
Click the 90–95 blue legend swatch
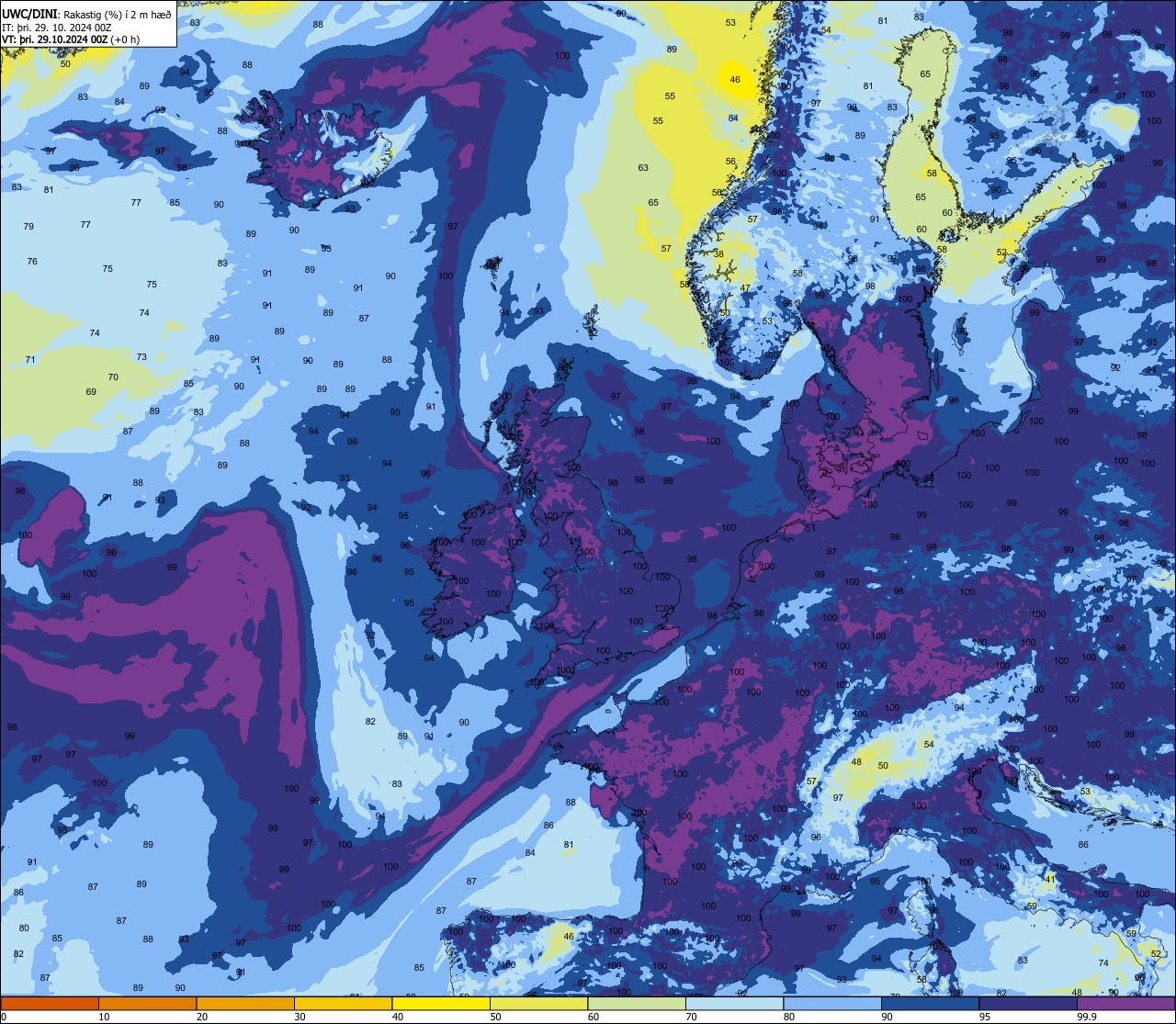tap(930, 1002)
